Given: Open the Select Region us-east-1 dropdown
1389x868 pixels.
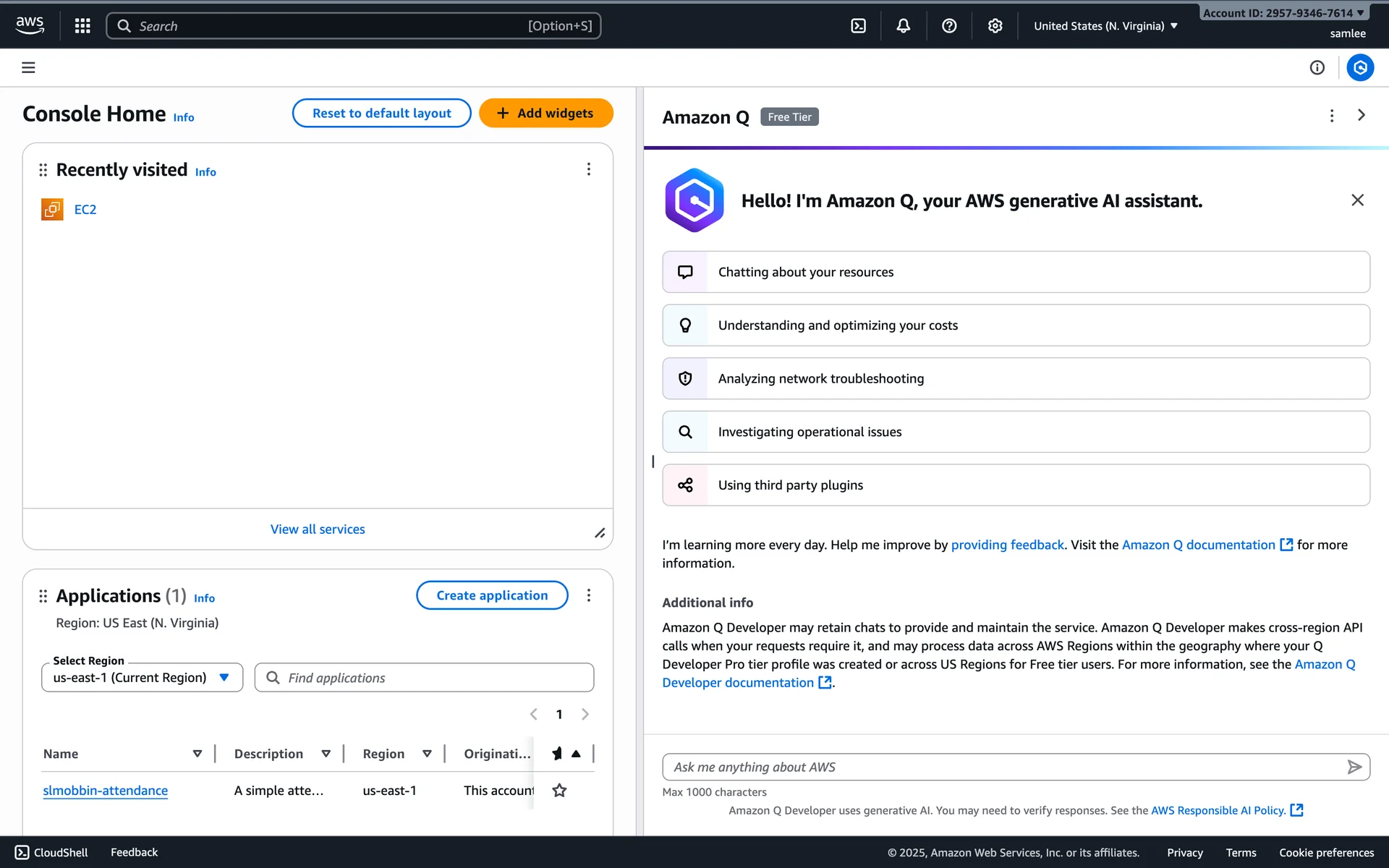Looking at the screenshot, I should point(142,678).
